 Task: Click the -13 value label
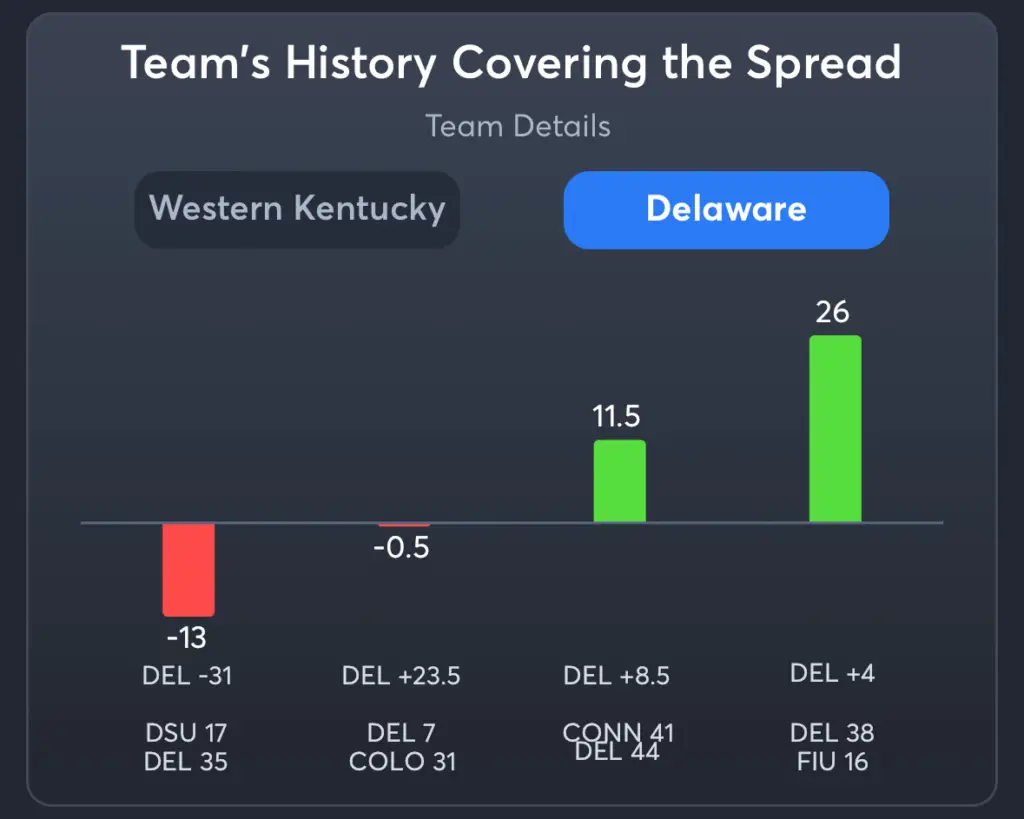(x=187, y=637)
